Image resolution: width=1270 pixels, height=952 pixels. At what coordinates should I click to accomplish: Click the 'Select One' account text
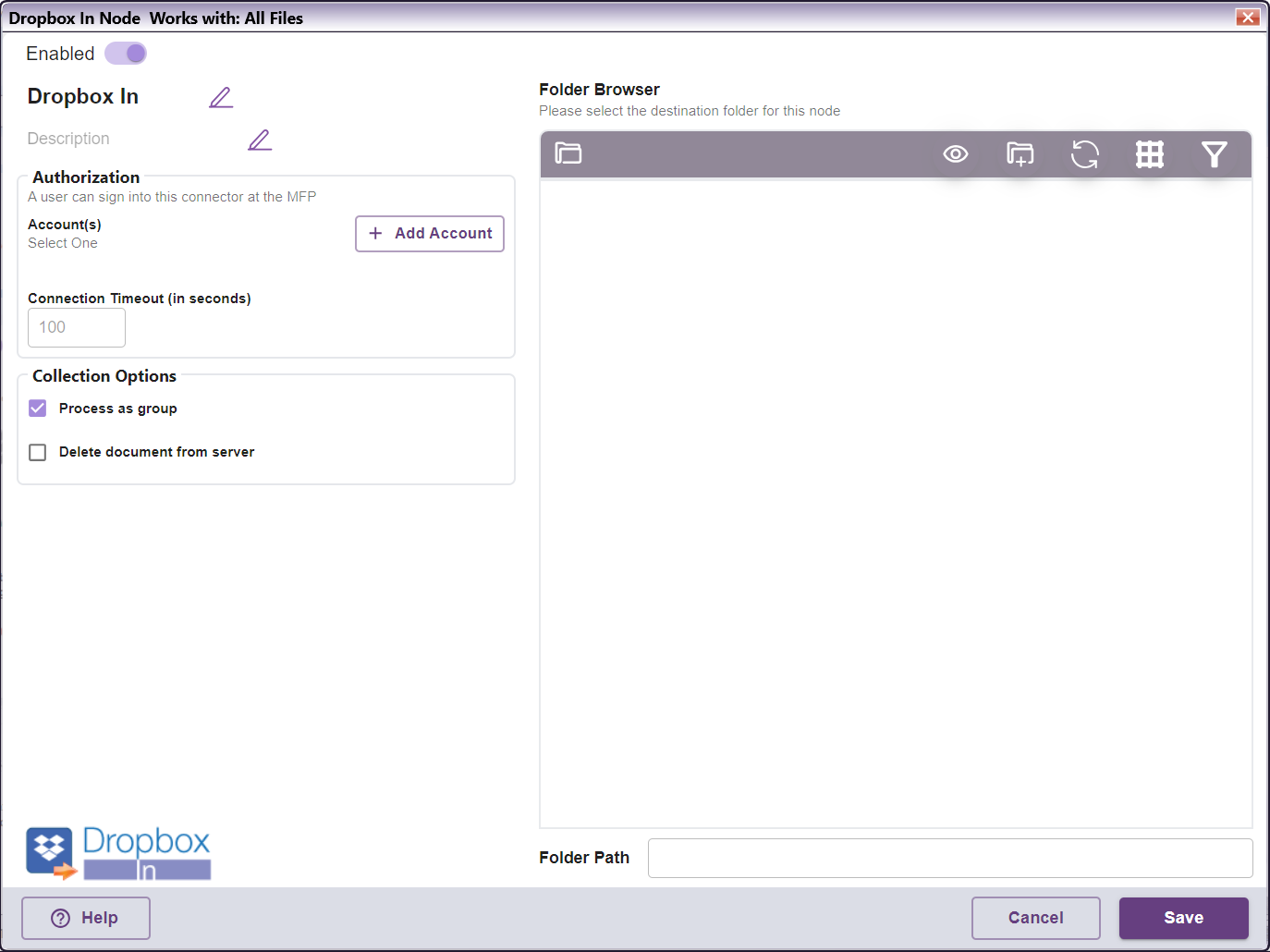(63, 243)
